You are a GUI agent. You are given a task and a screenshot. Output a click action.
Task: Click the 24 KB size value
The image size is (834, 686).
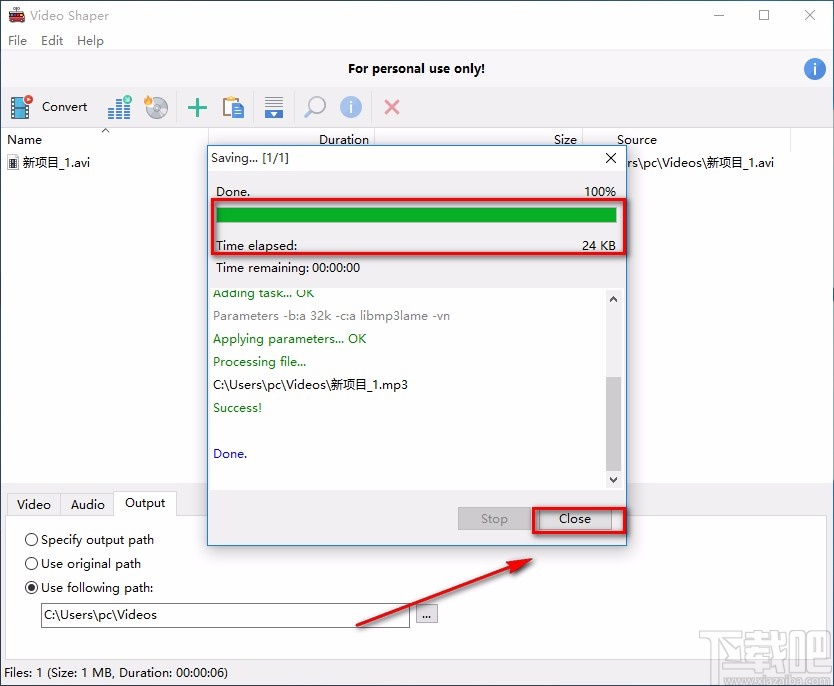(598, 245)
